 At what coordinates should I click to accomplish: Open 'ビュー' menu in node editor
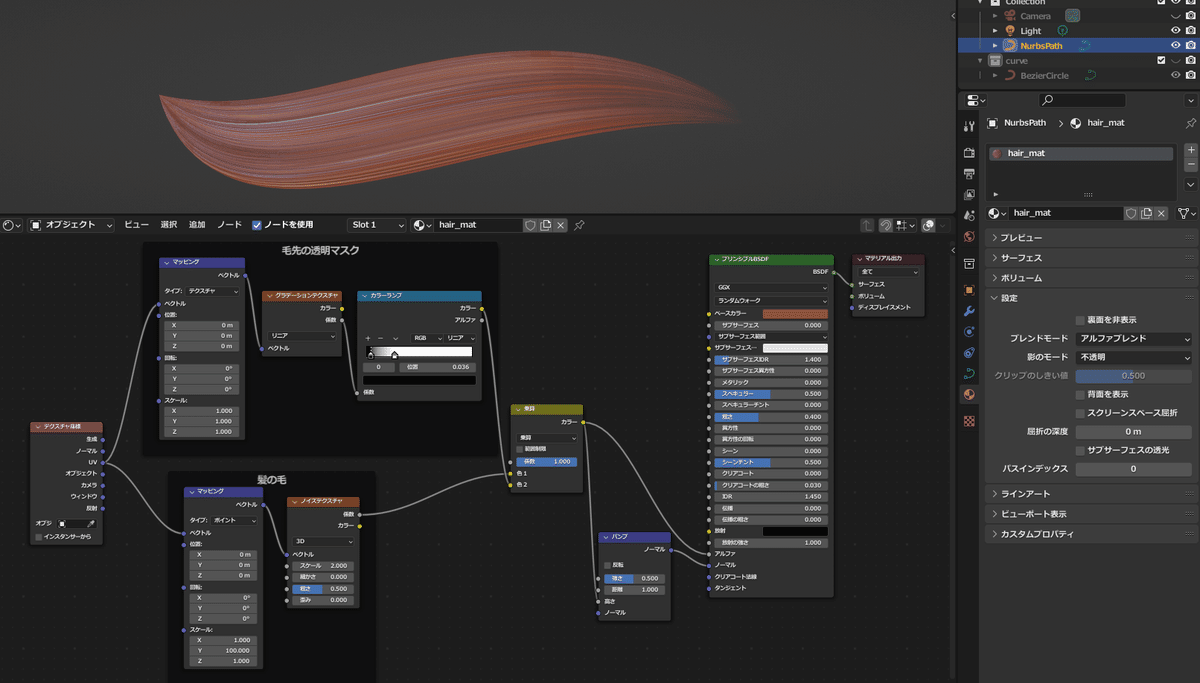[x=137, y=226]
